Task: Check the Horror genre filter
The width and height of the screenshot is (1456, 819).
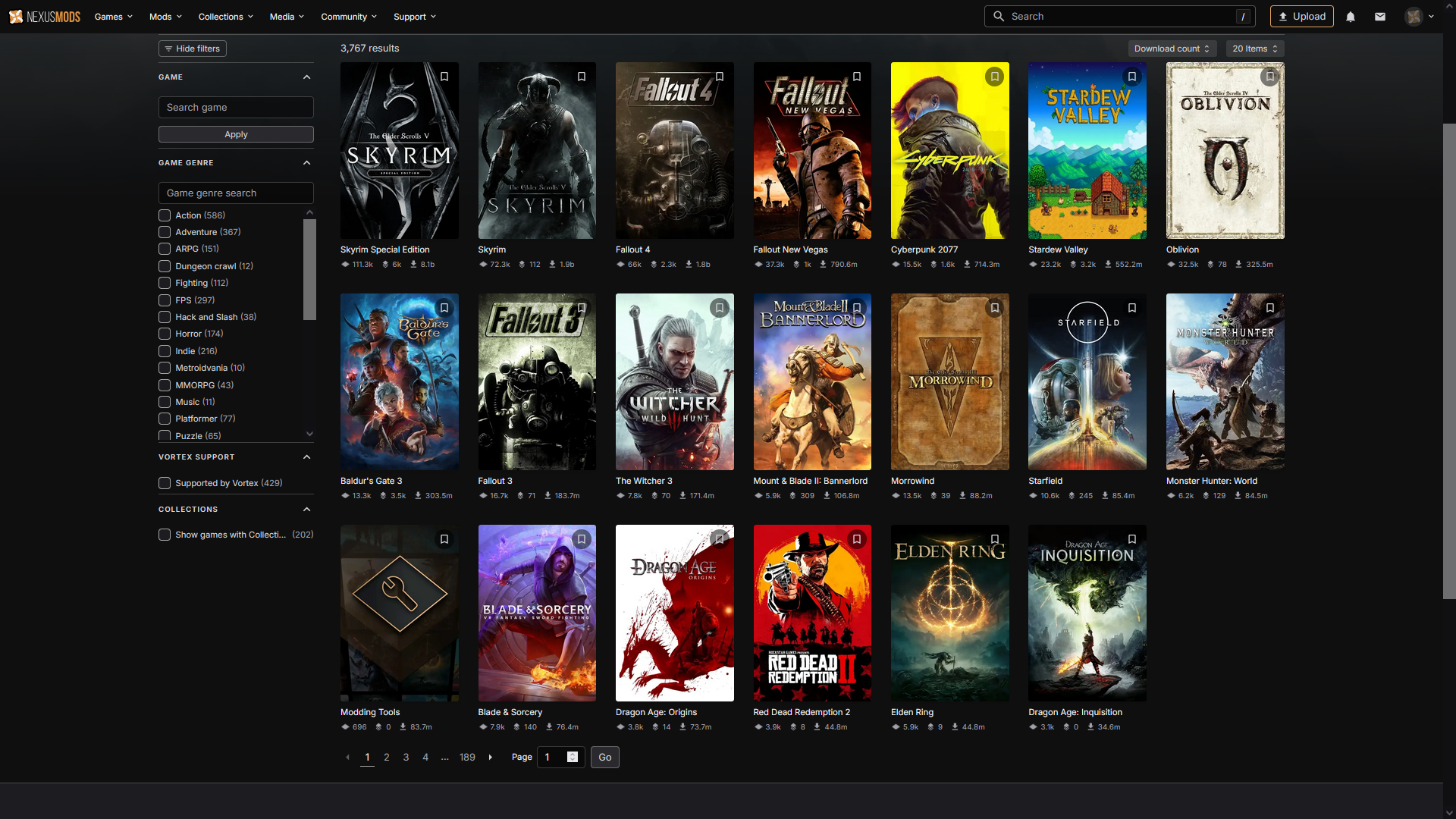Action: tap(165, 334)
